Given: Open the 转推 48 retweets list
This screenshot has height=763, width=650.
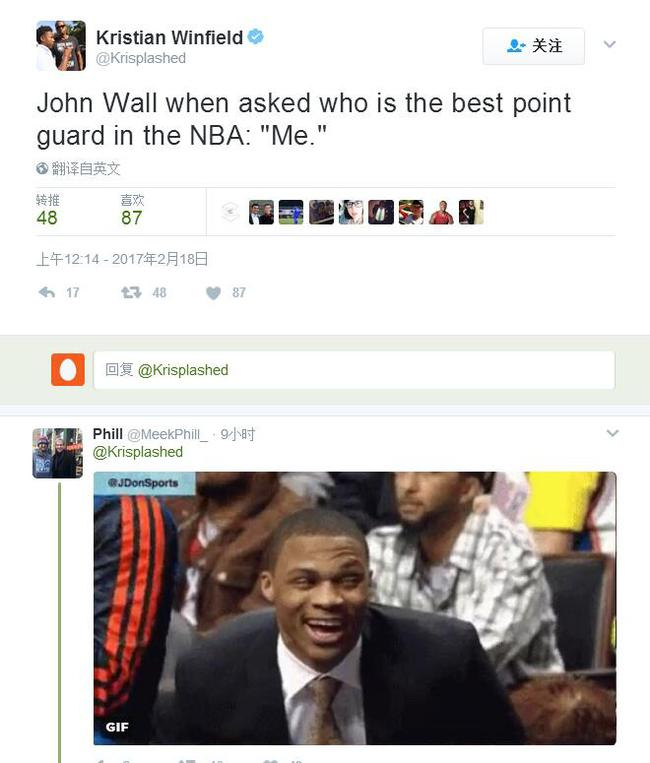Looking at the screenshot, I should click(x=48, y=210).
